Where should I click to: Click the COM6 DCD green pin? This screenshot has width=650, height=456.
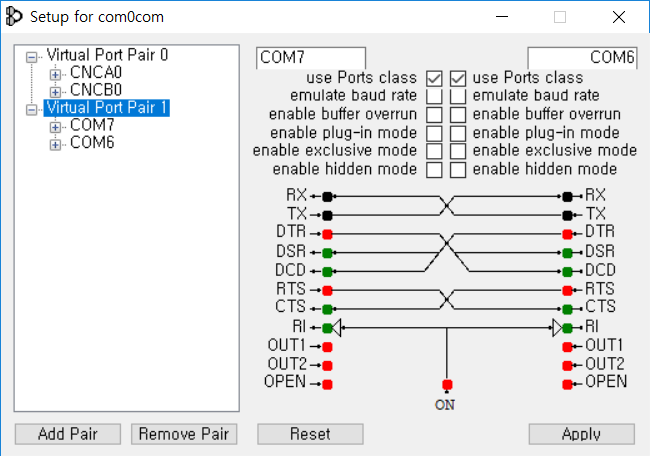568,272
